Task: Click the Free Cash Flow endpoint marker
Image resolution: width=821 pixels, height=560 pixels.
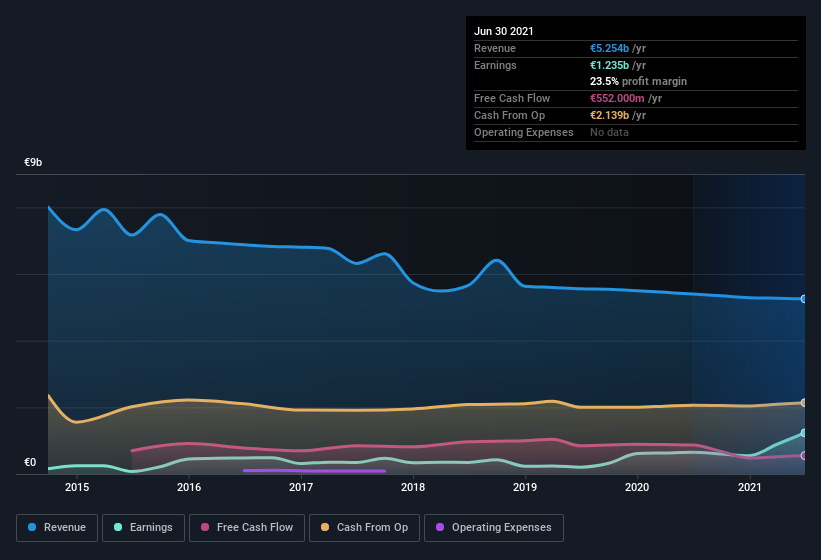Action: (803, 455)
